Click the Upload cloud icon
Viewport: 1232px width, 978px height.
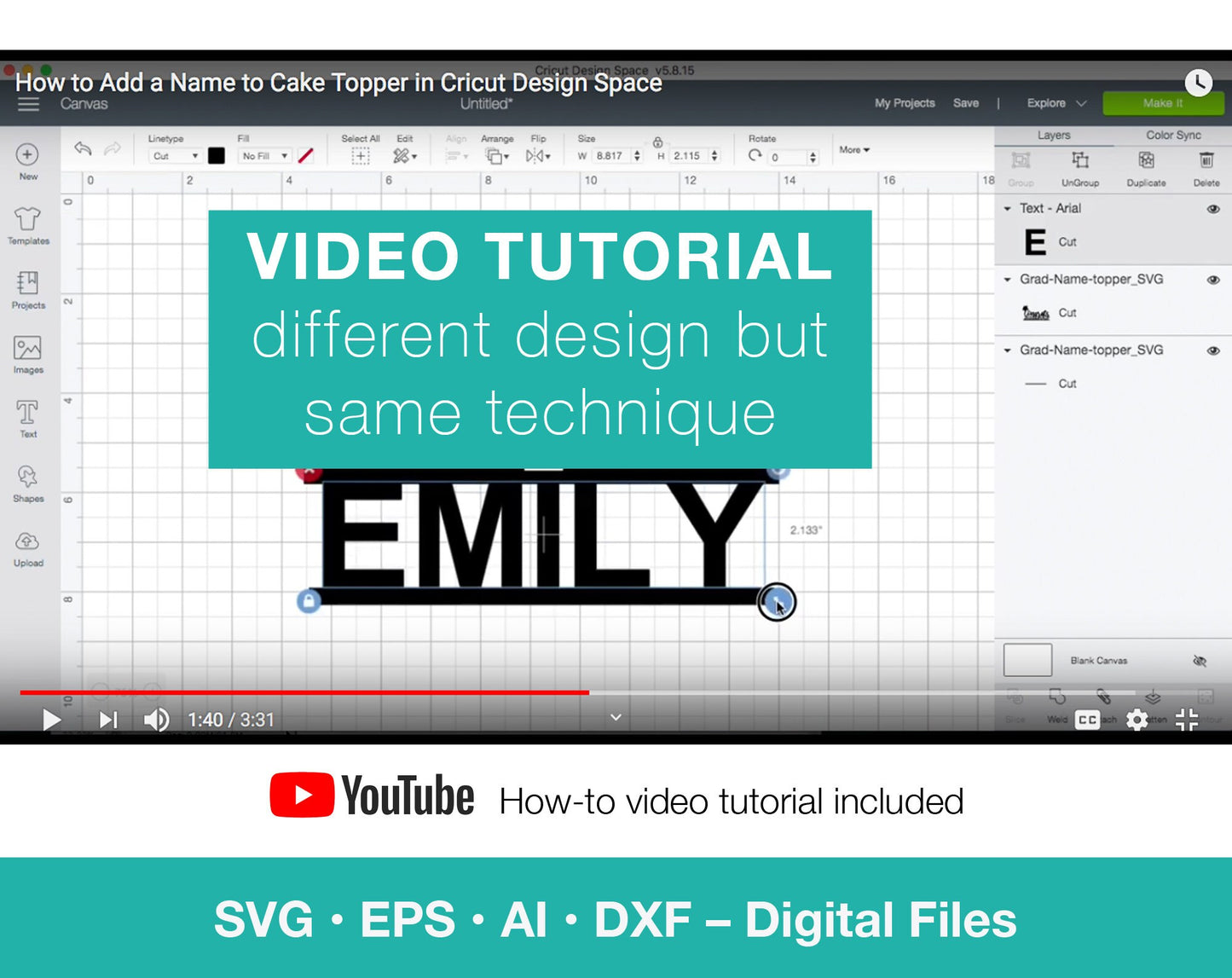27,542
